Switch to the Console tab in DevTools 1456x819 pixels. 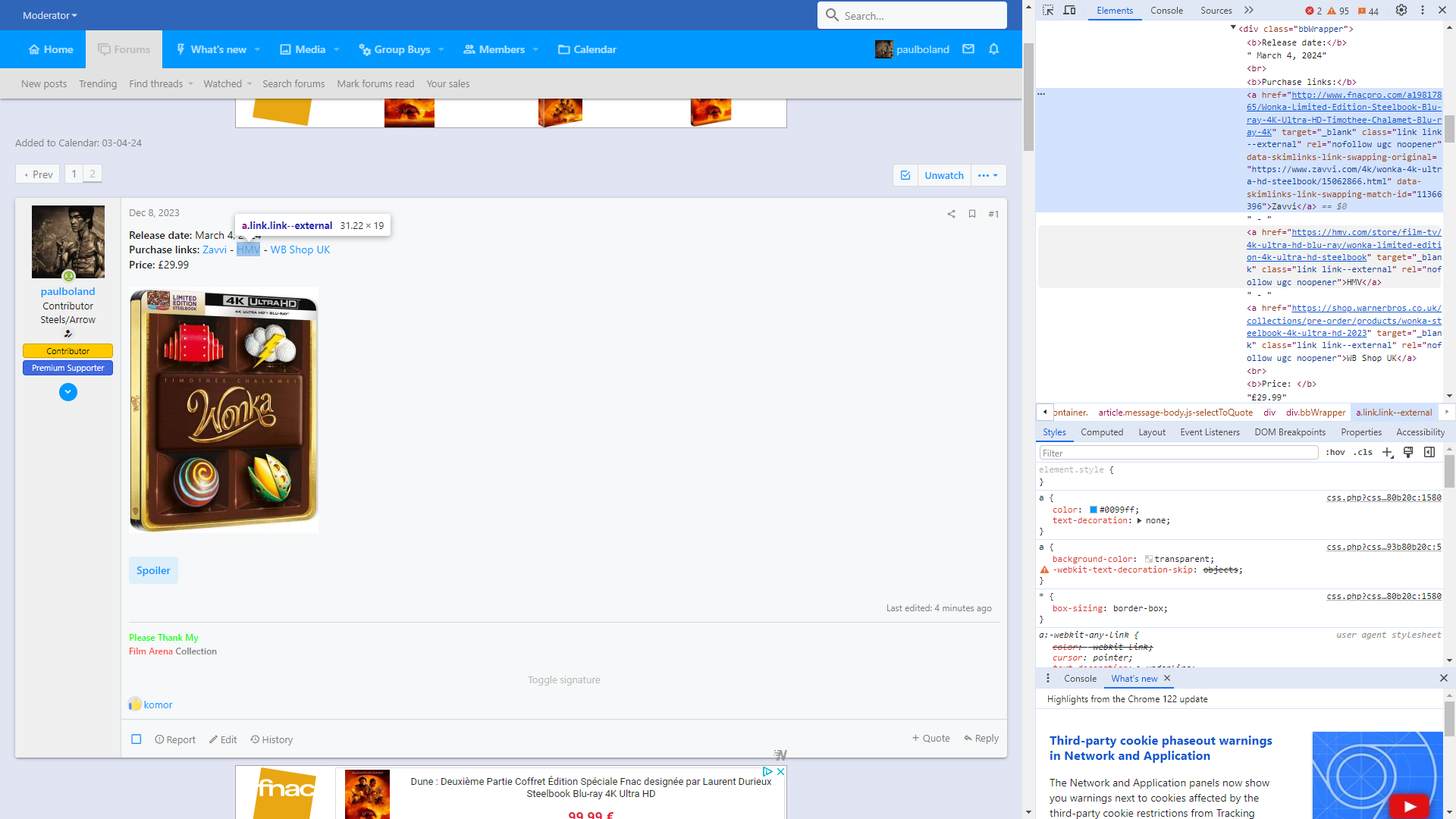[1166, 11]
